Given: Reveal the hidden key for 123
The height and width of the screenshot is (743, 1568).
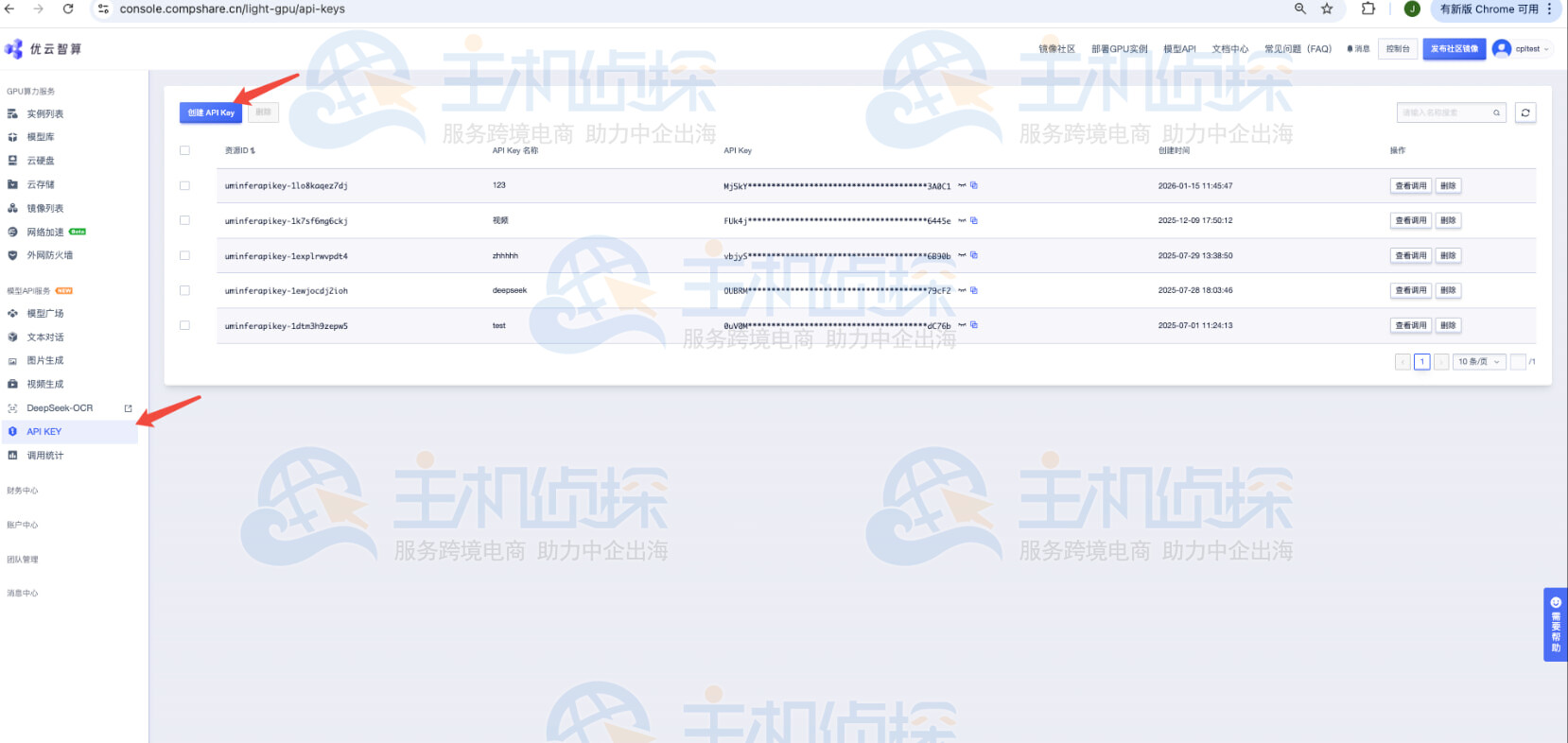Looking at the screenshot, I should tap(962, 185).
